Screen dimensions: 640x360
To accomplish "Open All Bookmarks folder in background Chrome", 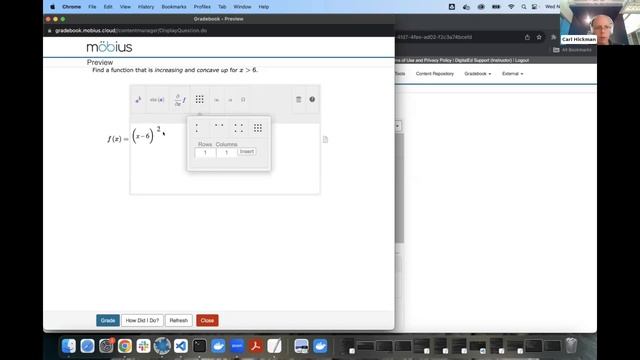I will [x=572, y=50].
